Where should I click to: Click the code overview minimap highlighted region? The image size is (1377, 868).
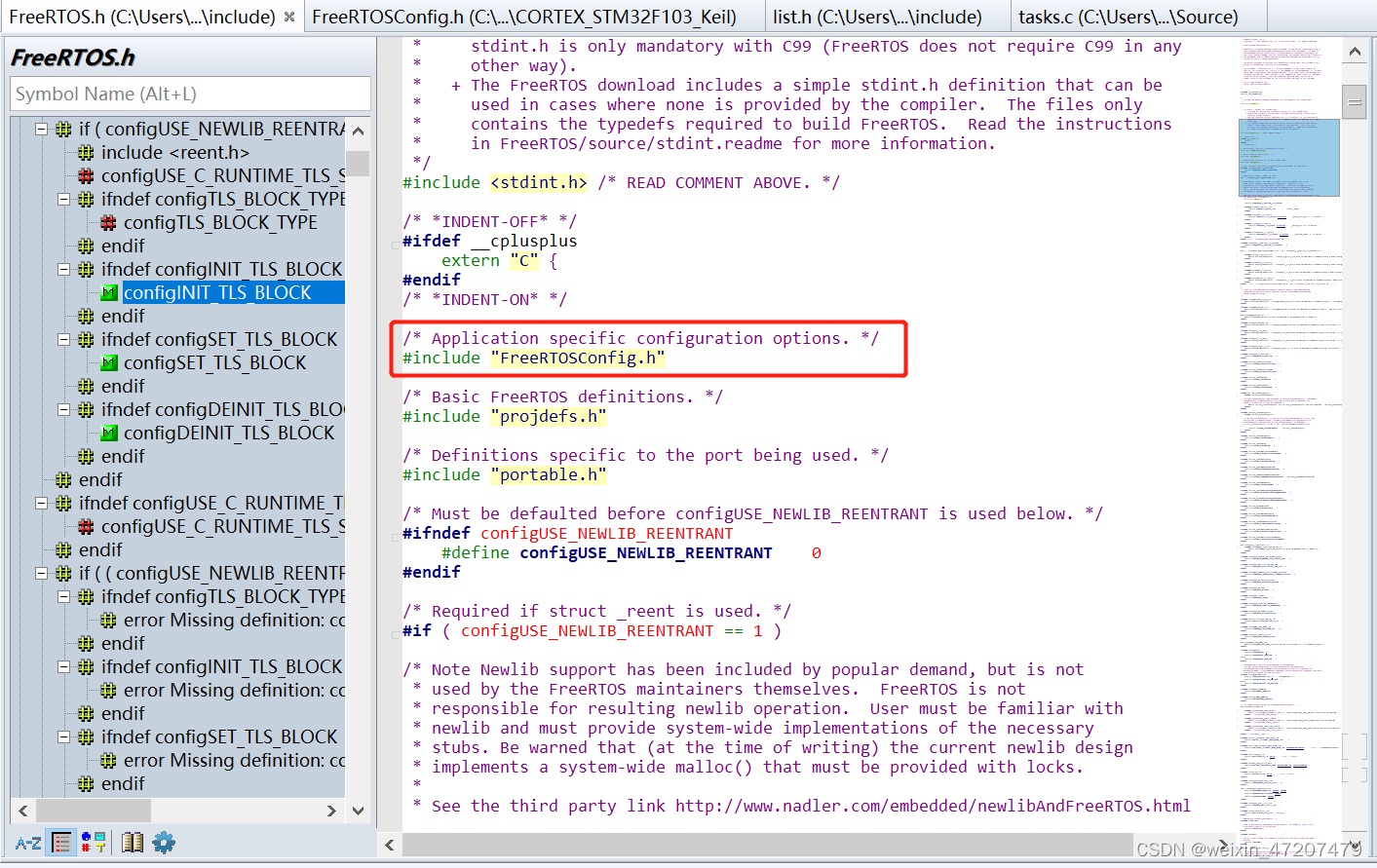click(1288, 157)
